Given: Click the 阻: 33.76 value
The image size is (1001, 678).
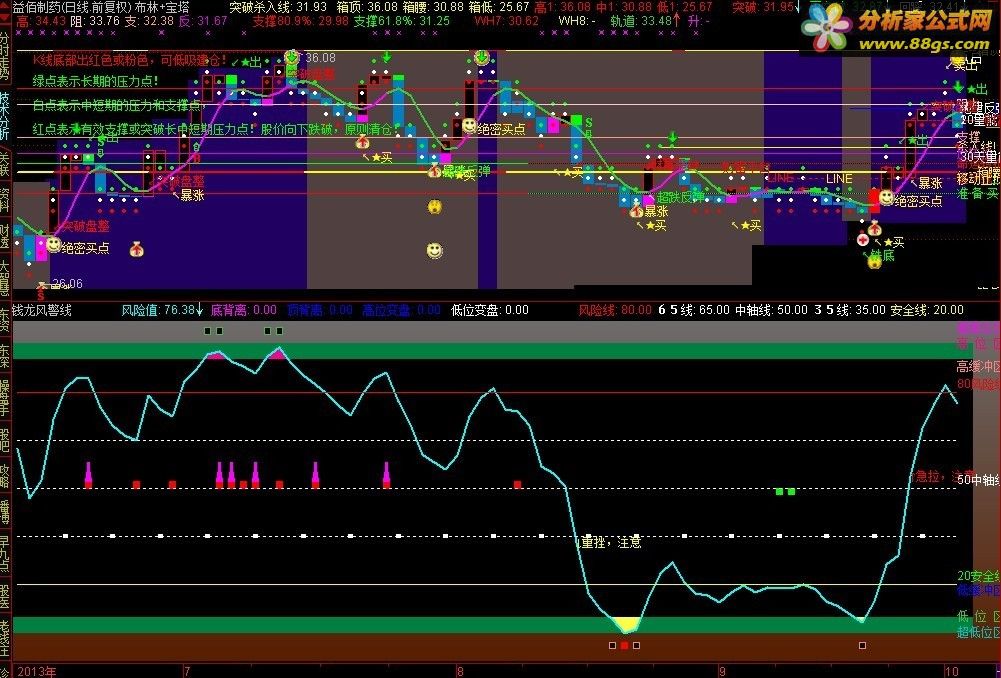Looking at the screenshot, I should point(95,21).
